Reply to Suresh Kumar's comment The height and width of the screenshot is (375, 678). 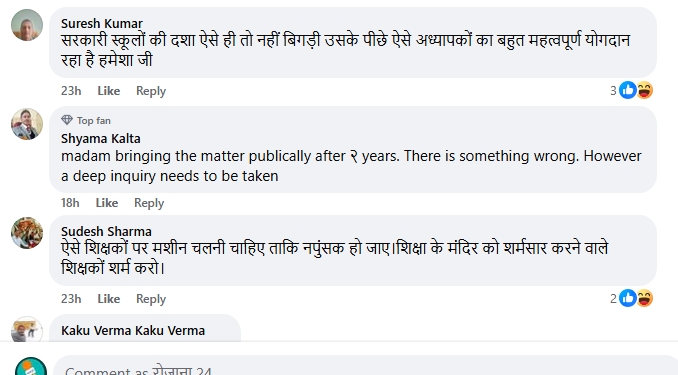(x=151, y=91)
